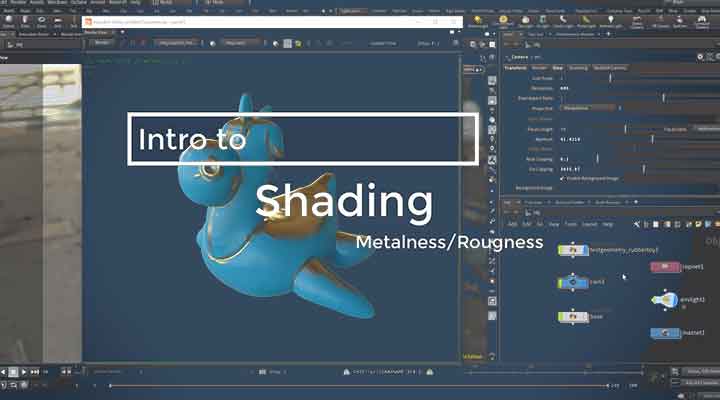Image resolution: width=720 pixels, height=400 pixels.
Task: Click the Gamepad Camera shelf tool
Action: (702, 22)
